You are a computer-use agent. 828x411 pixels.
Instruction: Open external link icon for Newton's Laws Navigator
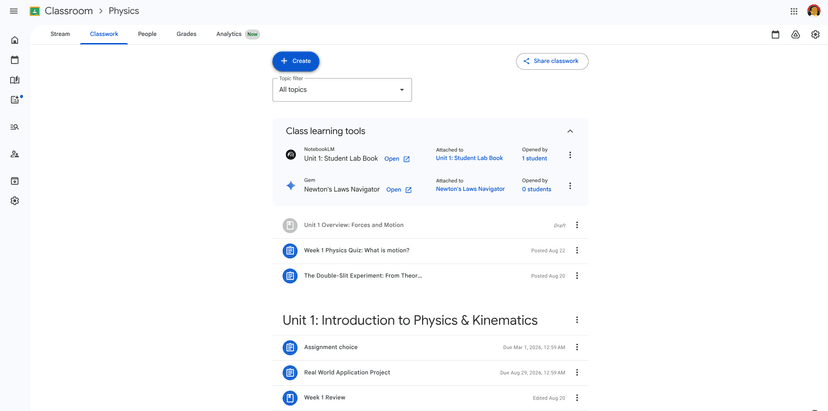[408, 190]
